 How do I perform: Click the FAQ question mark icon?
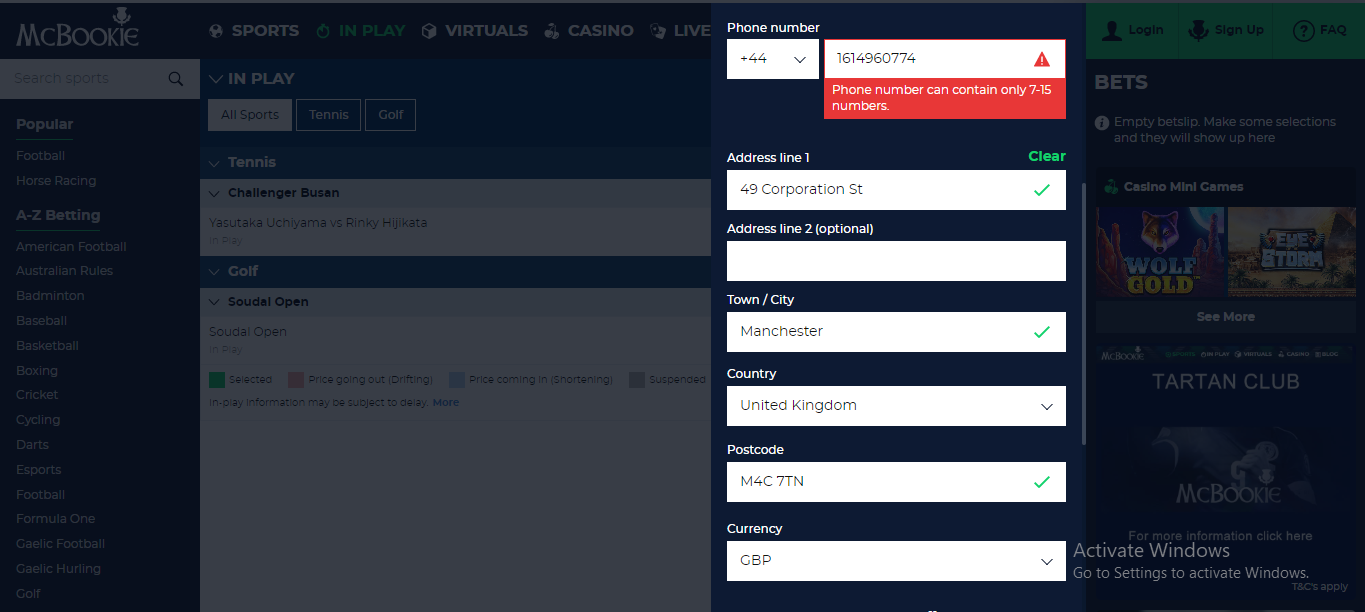point(1303,30)
